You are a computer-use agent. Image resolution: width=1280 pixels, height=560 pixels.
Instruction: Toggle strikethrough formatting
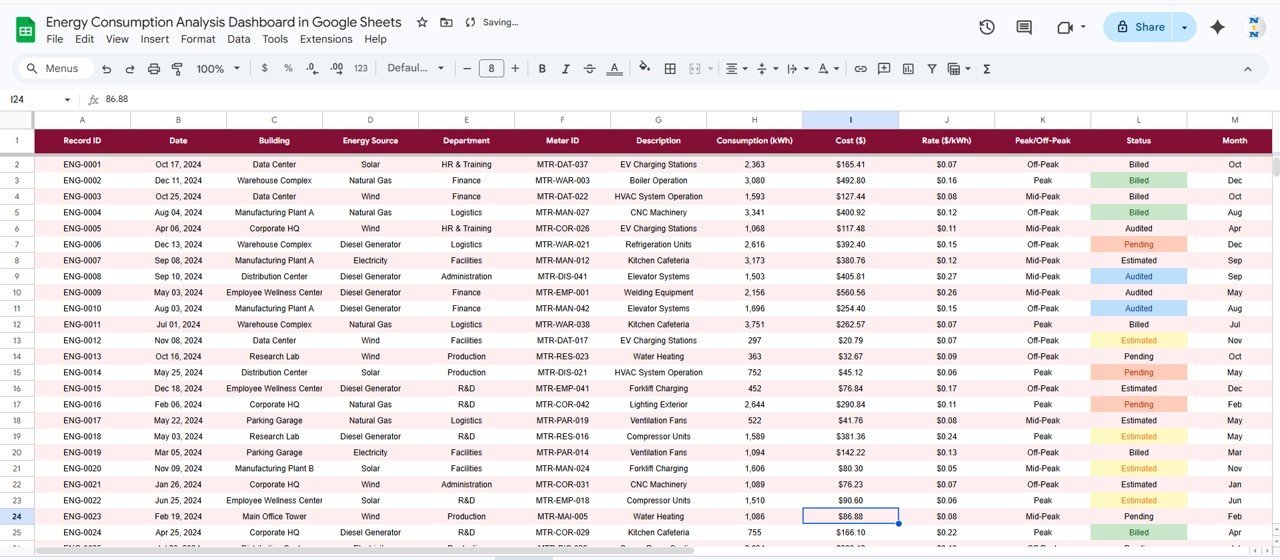coord(590,69)
